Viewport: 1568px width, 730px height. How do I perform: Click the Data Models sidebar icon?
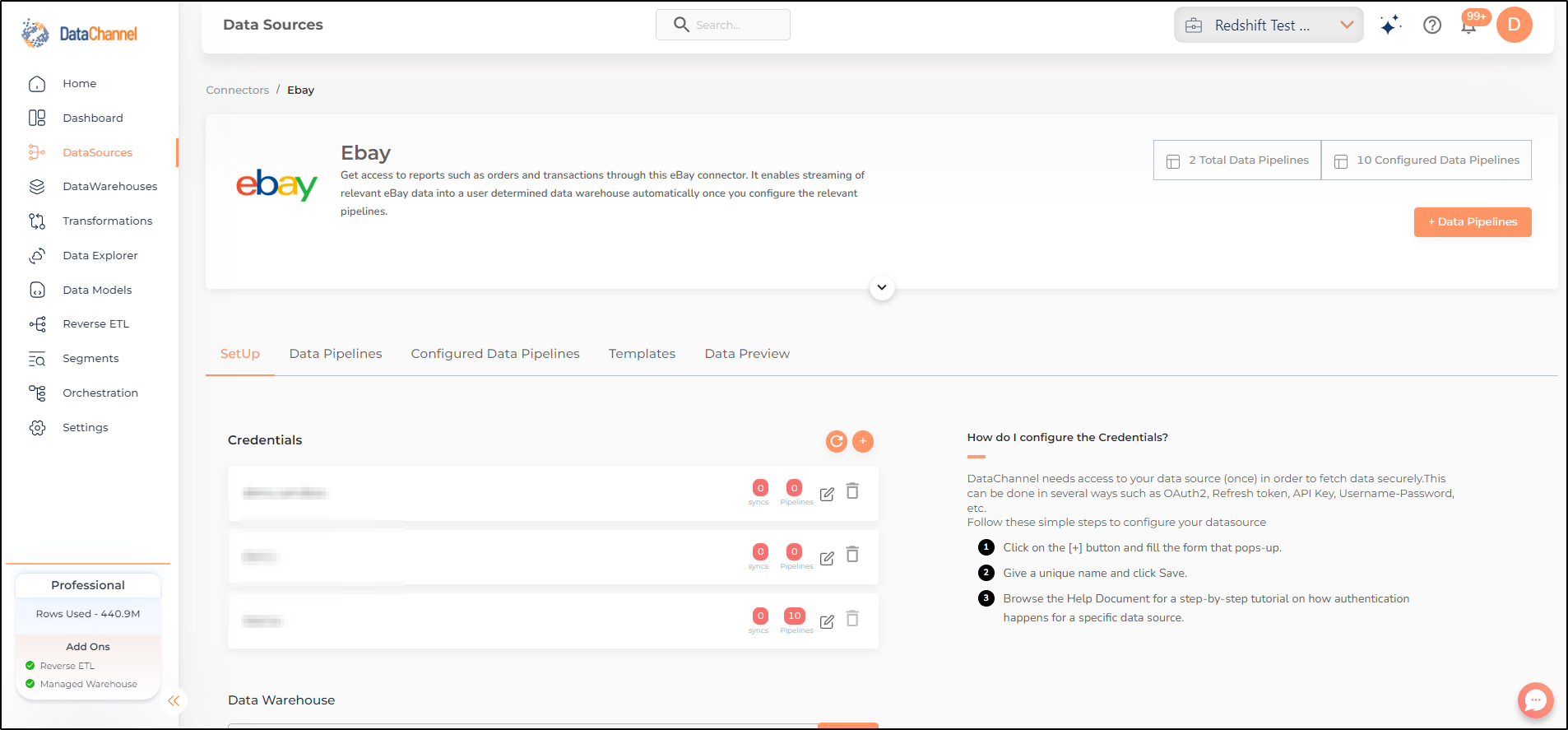(37, 290)
